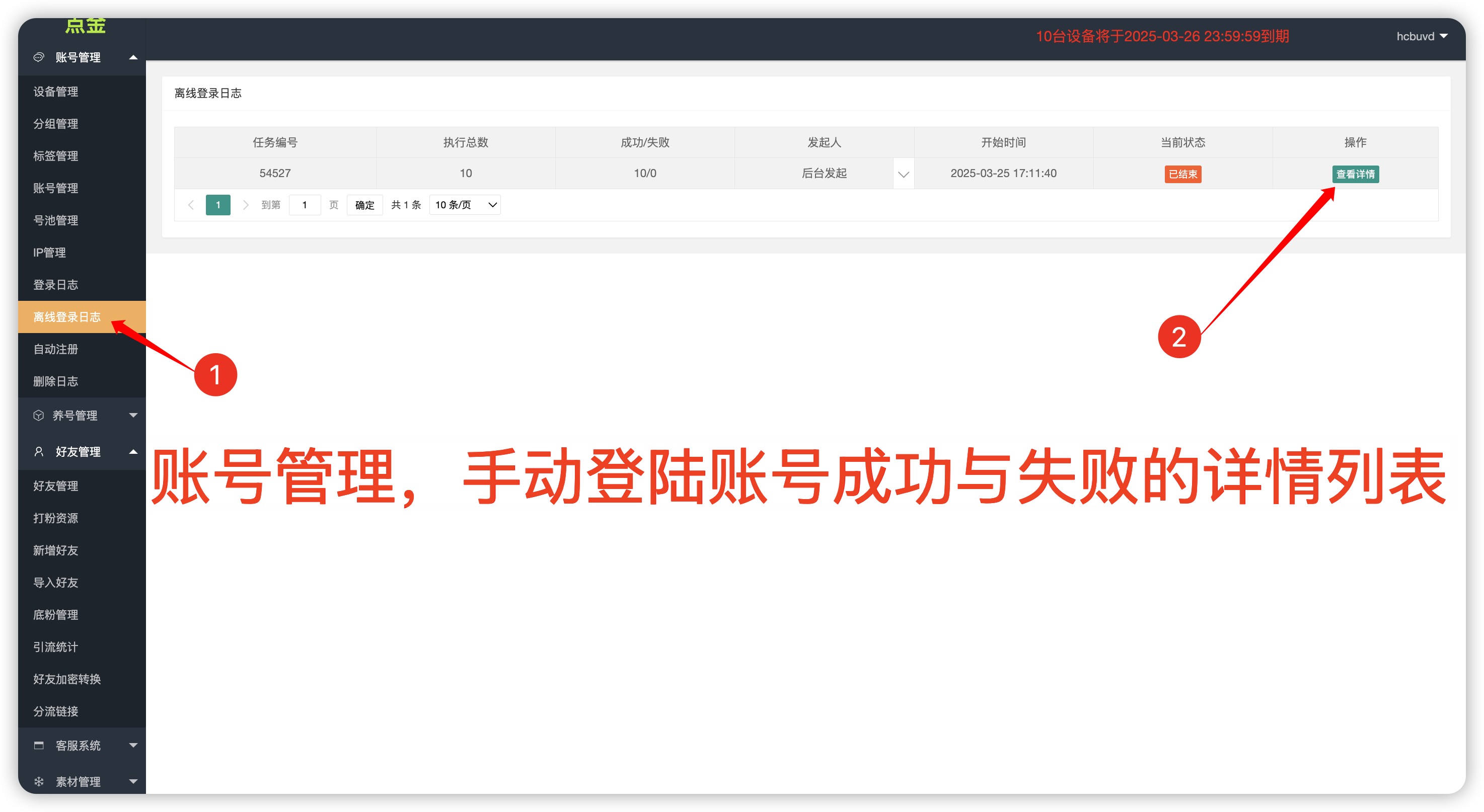
Task: Click the 好友管理 person icon
Action: point(39,451)
